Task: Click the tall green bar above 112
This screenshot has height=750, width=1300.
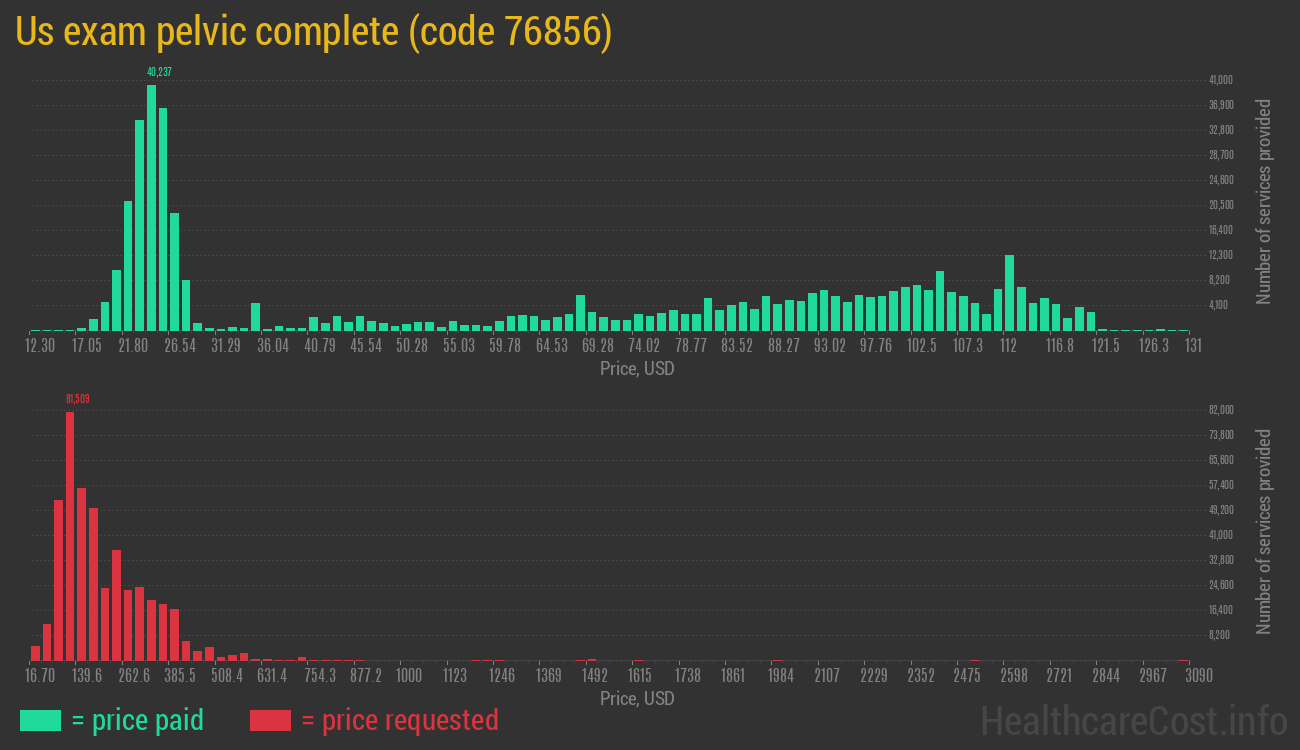Action: pos(1009,293)
